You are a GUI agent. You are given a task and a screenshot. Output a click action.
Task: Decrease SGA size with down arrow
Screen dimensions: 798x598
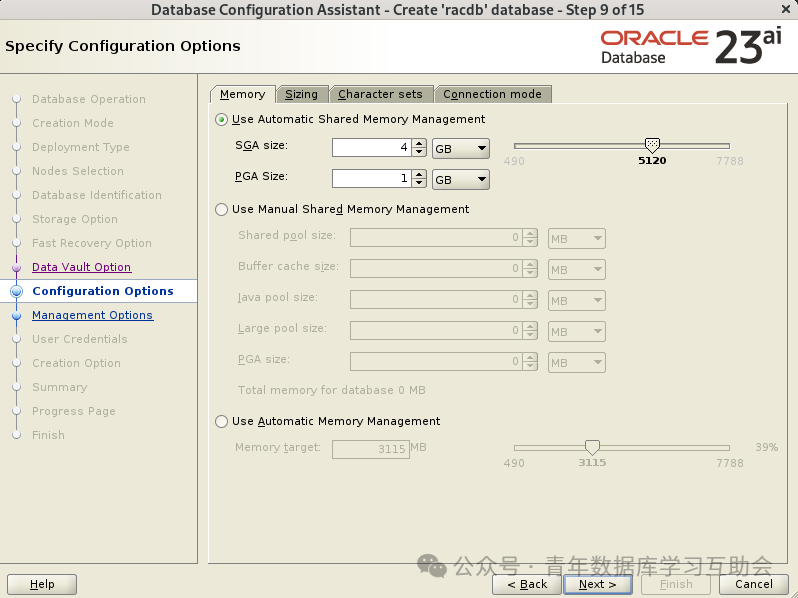tap(419, 152)
